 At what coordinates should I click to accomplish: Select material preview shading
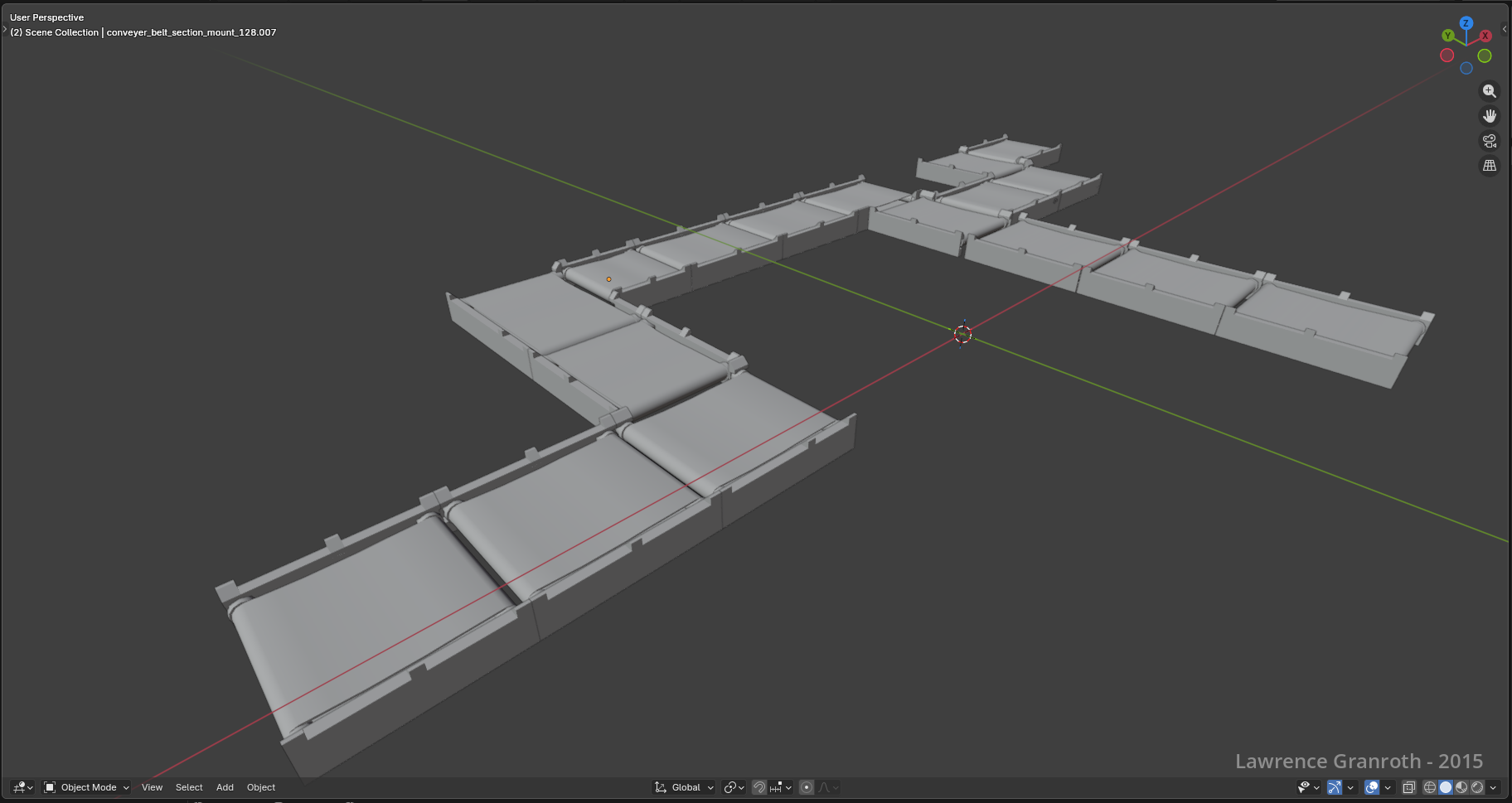click(1461, 787)
